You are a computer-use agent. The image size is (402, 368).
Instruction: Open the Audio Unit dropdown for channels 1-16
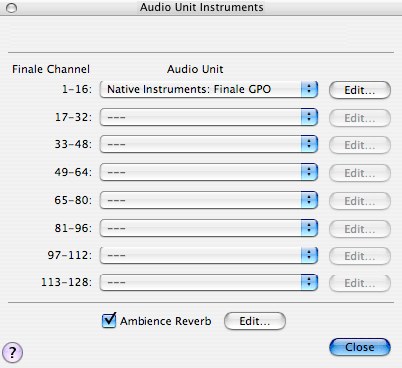pyautogui.click(x=209, y=89)
